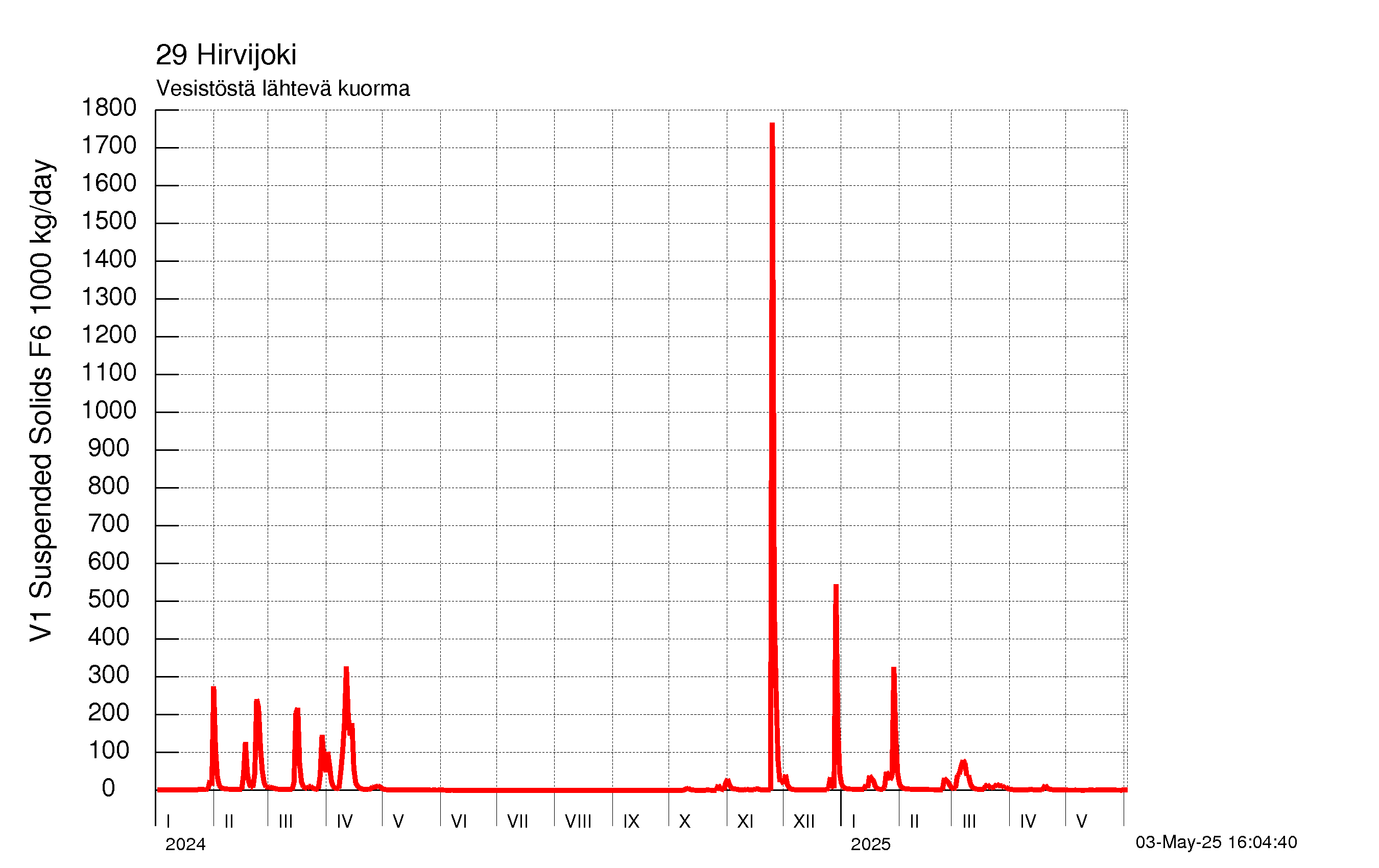Click the 2025 month label "III"
Viewport: 1379px width, 868px height.
[x=969, y=822]
